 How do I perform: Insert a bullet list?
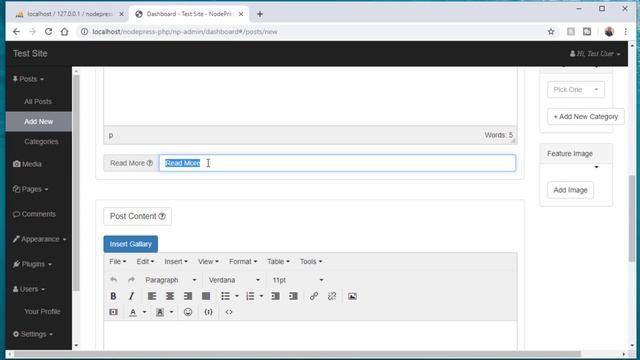tap(225, 296)
